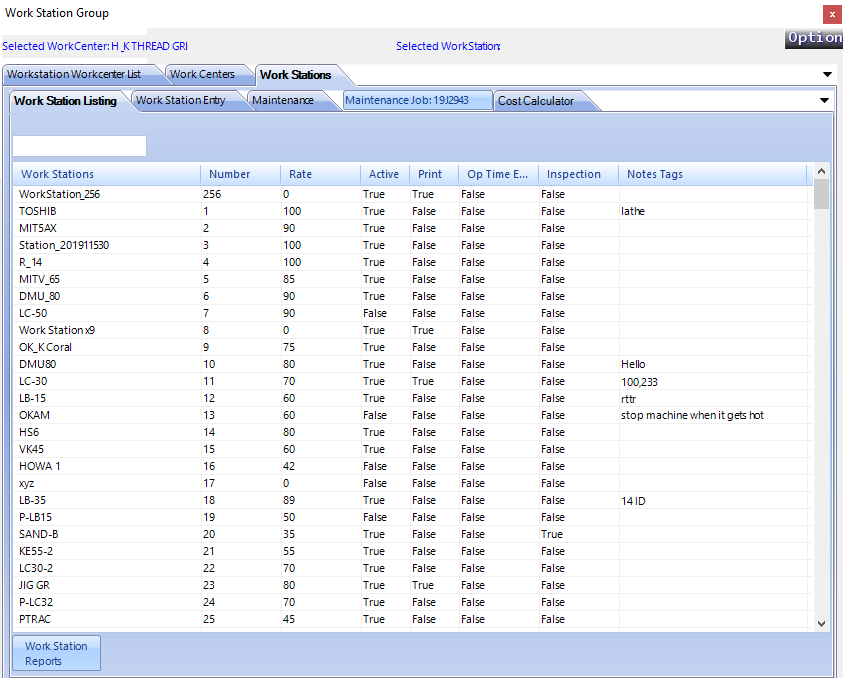Image resolution: width=843 pixels, height=678 pixels.
Task: Expand the lower sub-tab strip dropdown arrow
Action: point(824,101)
